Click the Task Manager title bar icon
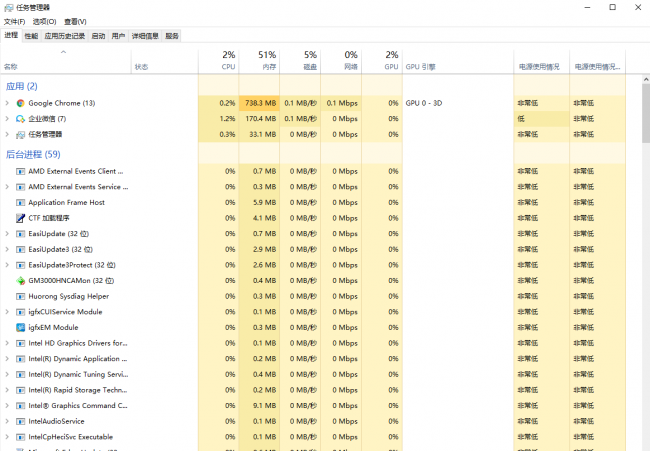Viewport: 650px width, 451px height. coord(9,7)
